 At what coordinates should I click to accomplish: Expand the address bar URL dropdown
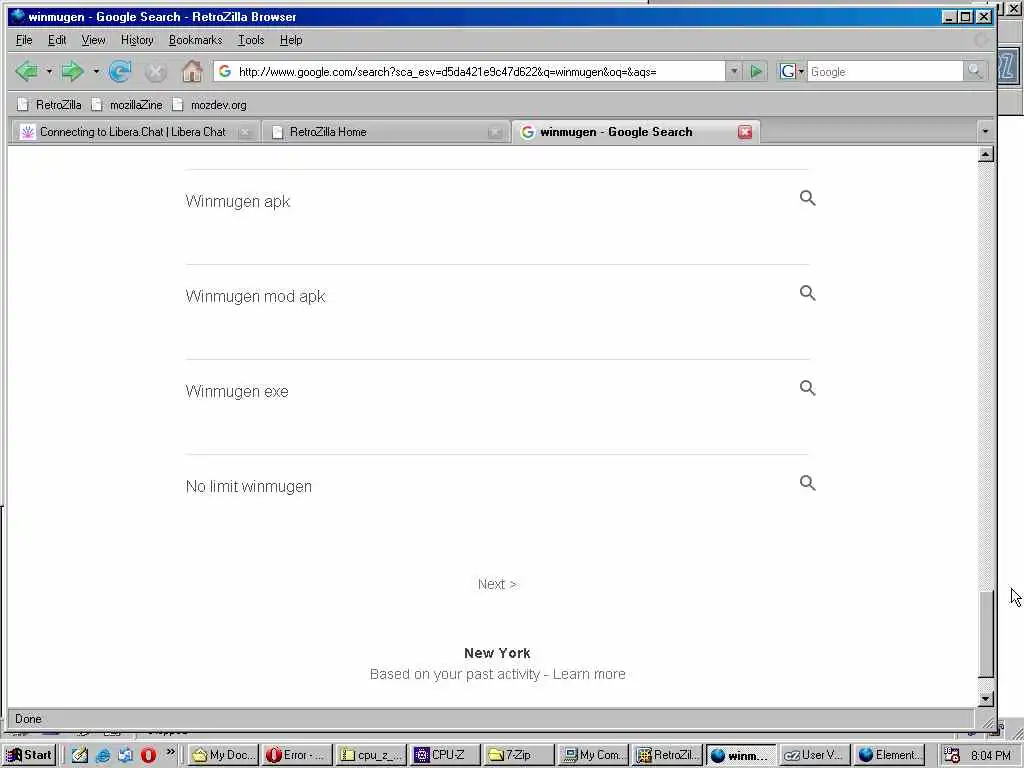pos(734,71)
